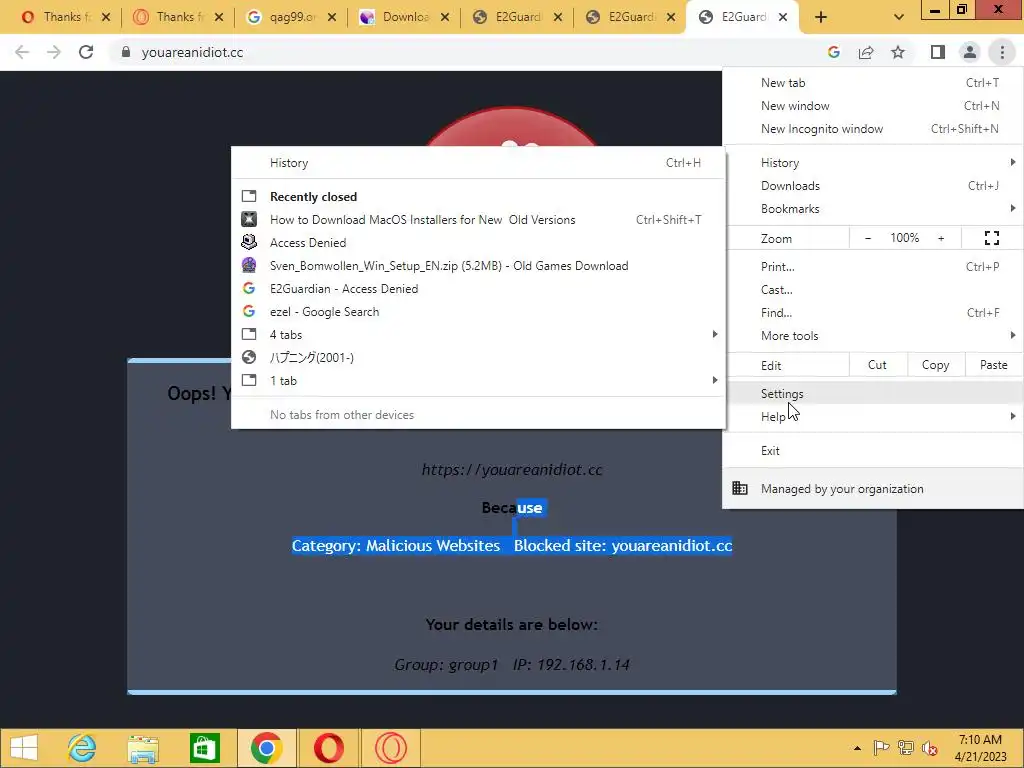Click the muted volume tray icon

929,748
